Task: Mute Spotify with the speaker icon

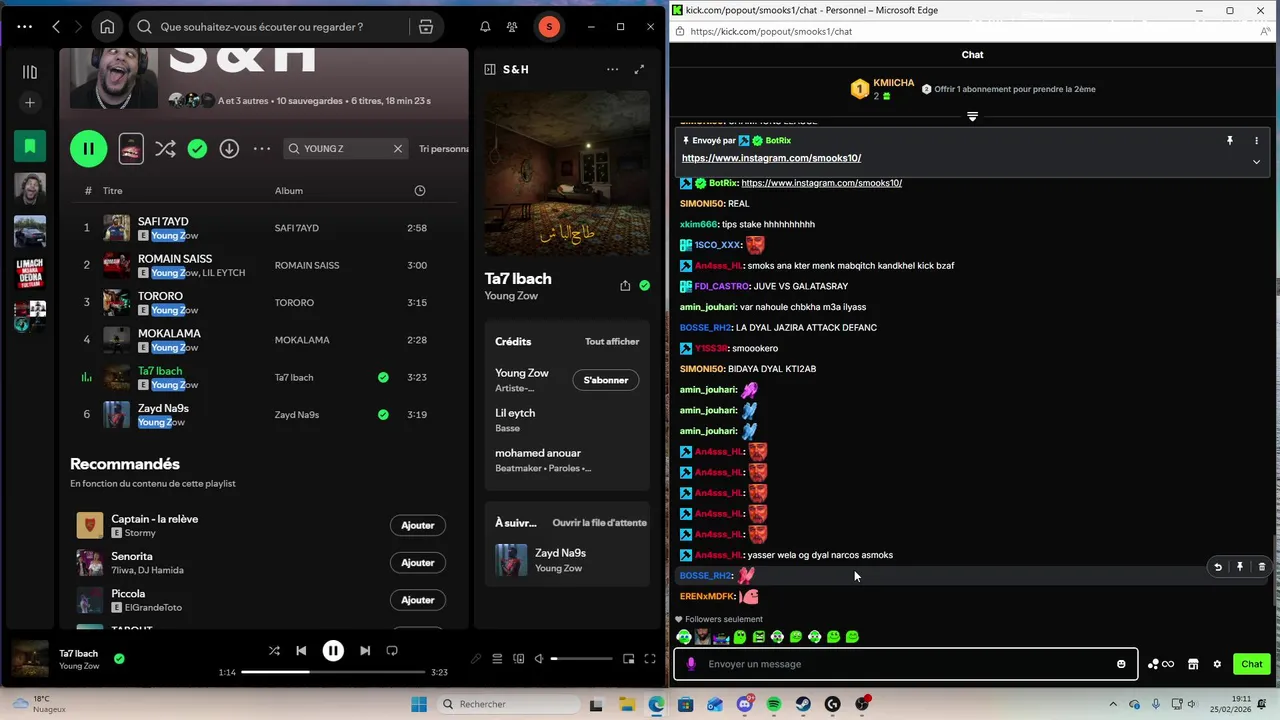Action: tap(539, 659)
